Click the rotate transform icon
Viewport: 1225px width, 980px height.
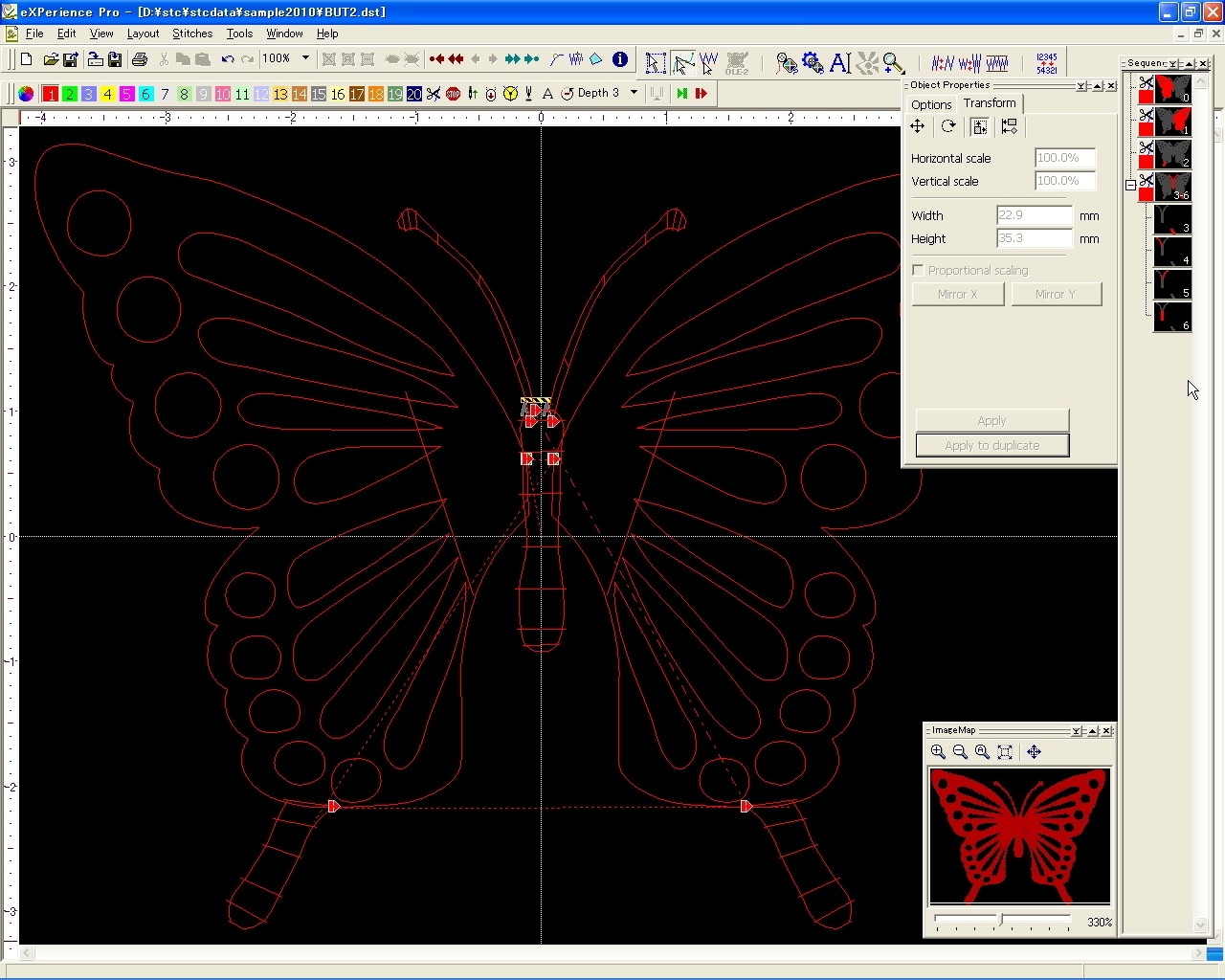948,126
